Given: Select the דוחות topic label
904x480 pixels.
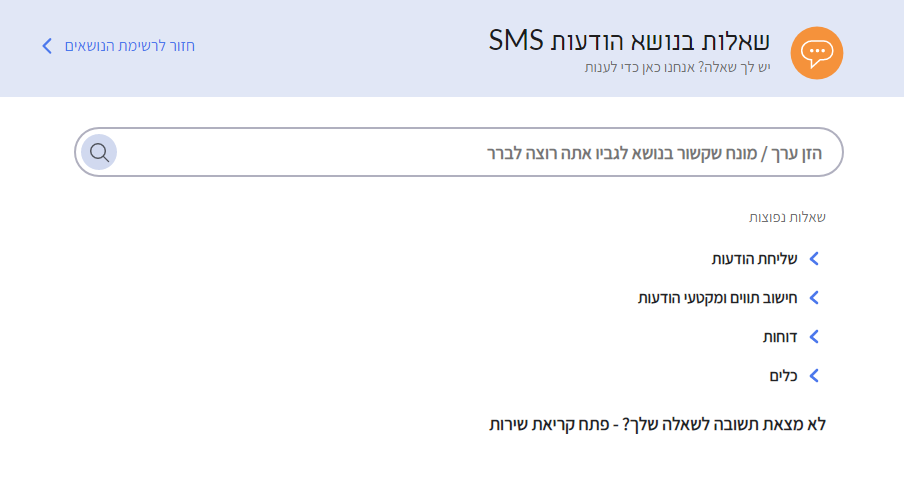Looking at the screenshot, I should 779,337.
